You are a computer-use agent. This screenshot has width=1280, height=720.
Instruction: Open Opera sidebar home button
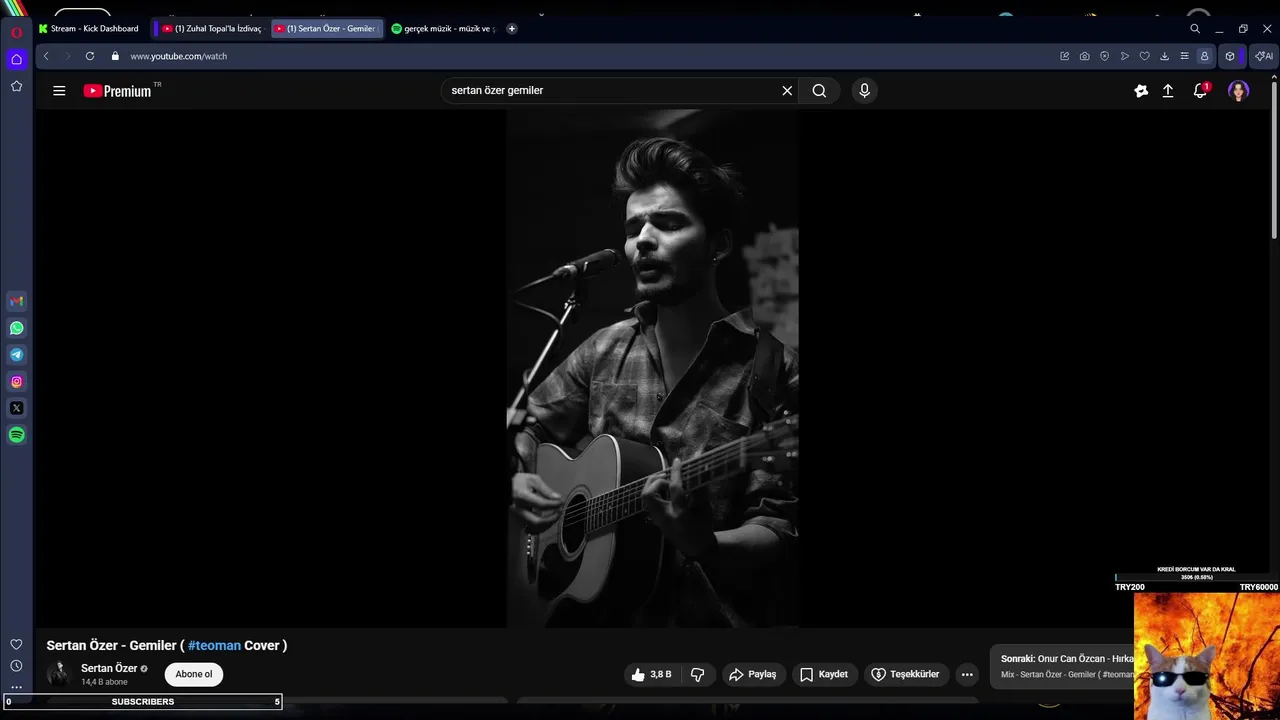pos(16,59)
